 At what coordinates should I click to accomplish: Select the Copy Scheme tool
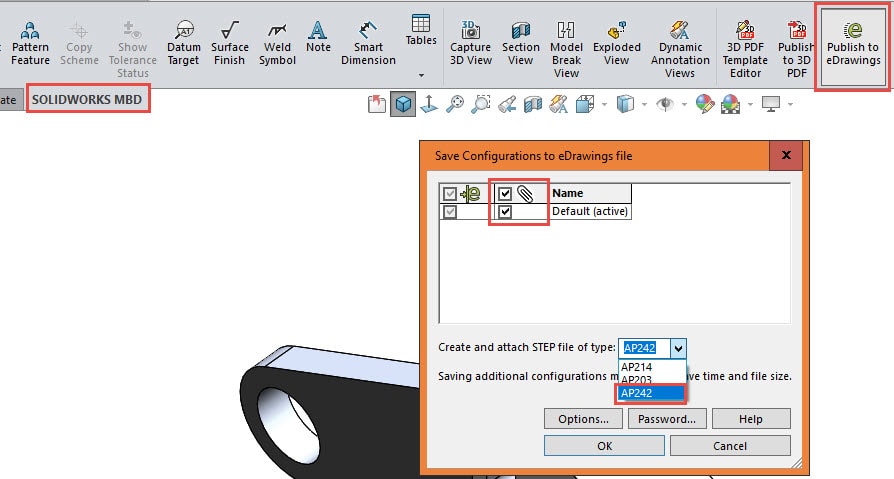tap(79, 44)
